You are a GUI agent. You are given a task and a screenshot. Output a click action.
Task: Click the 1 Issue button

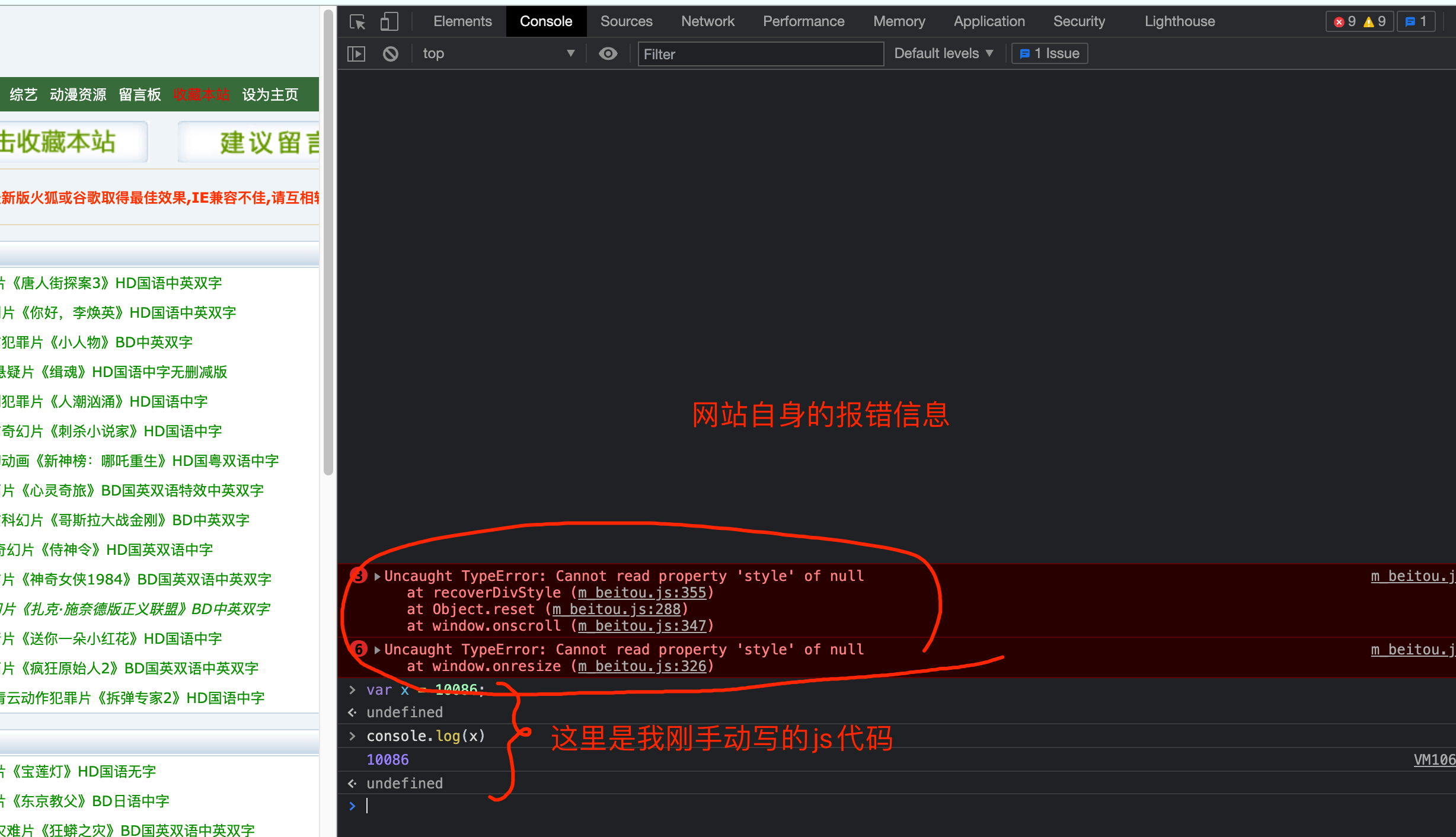pyautogui.click(x=1049, y=54)
